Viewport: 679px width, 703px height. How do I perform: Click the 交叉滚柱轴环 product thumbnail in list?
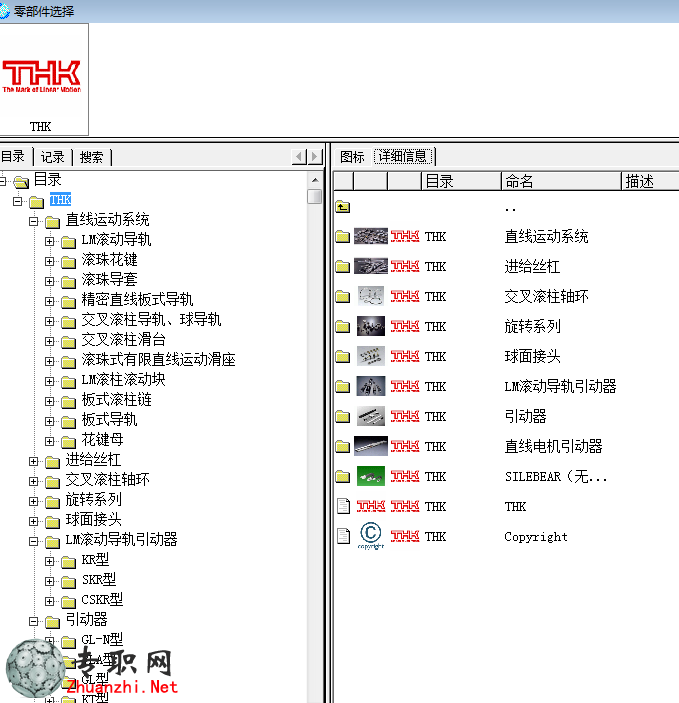pos(370,296)
